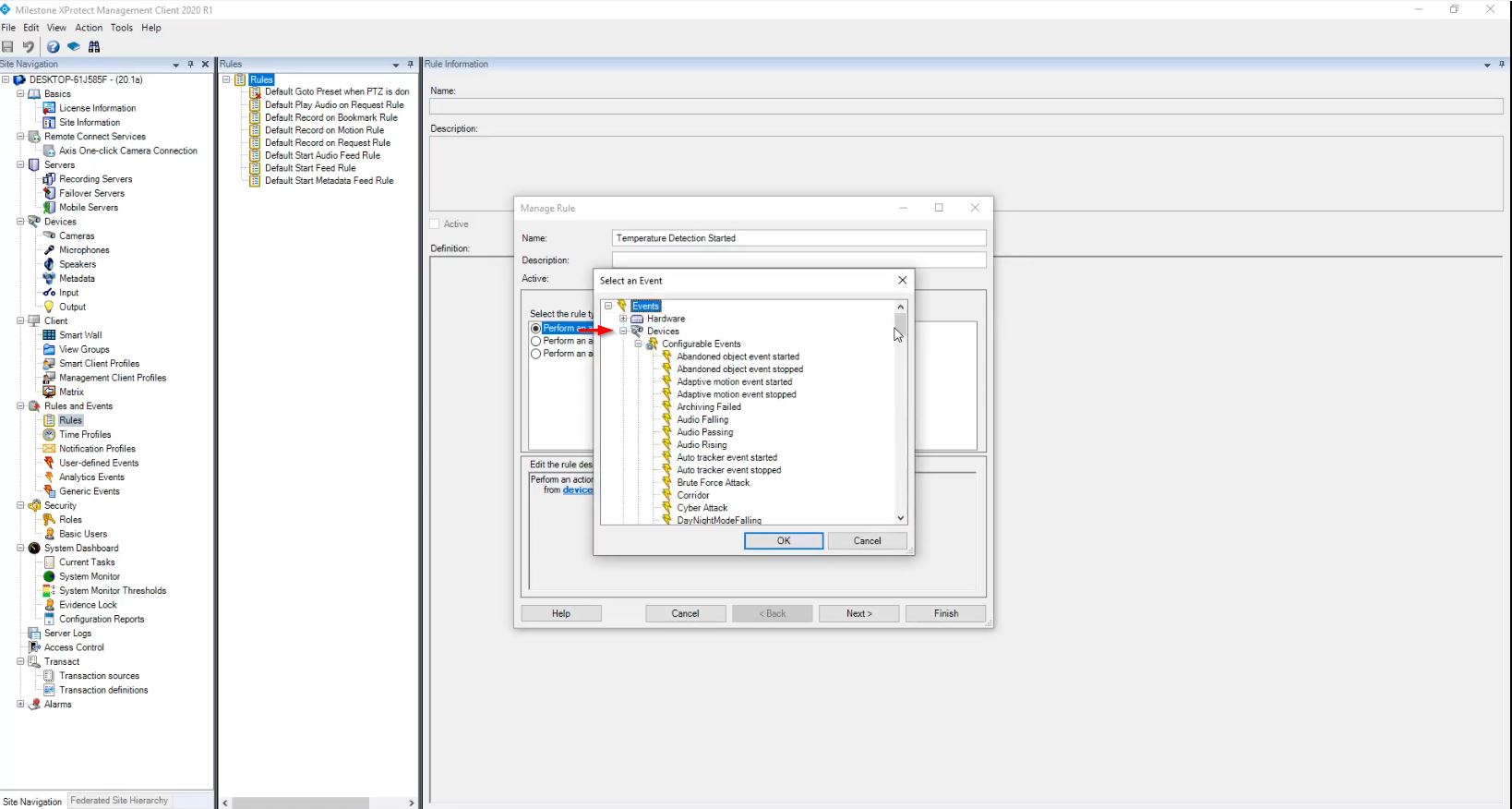Select the Cameras icon under Devices

click(x=50, y=235)
